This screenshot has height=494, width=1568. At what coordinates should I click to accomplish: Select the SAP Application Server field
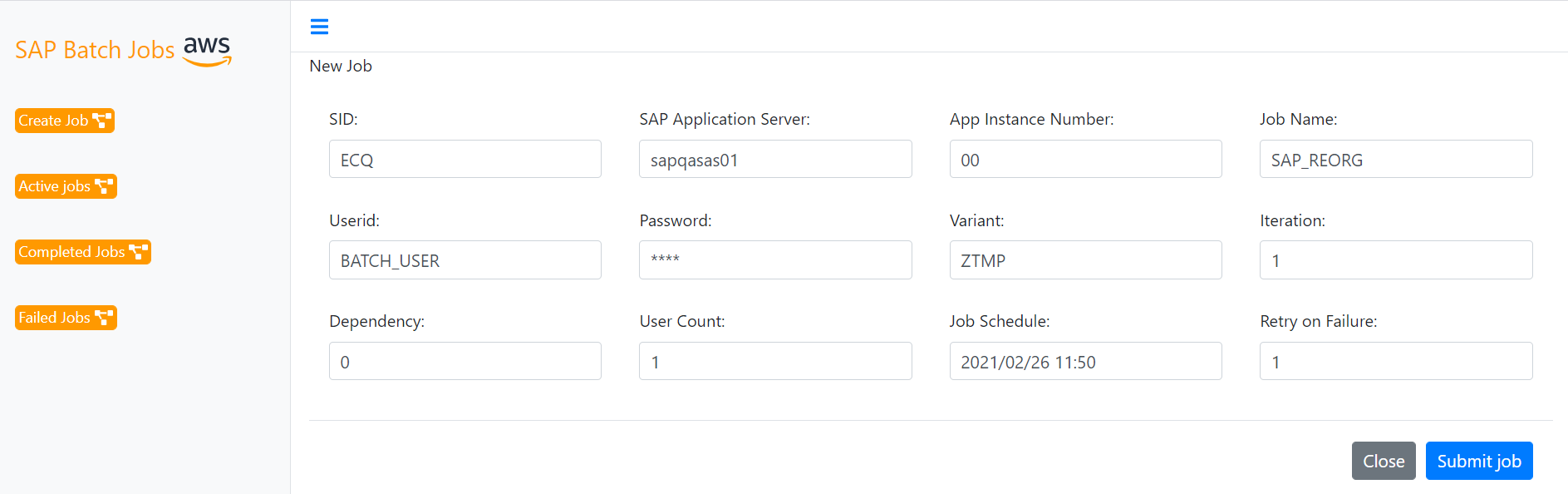click(775, 159)
